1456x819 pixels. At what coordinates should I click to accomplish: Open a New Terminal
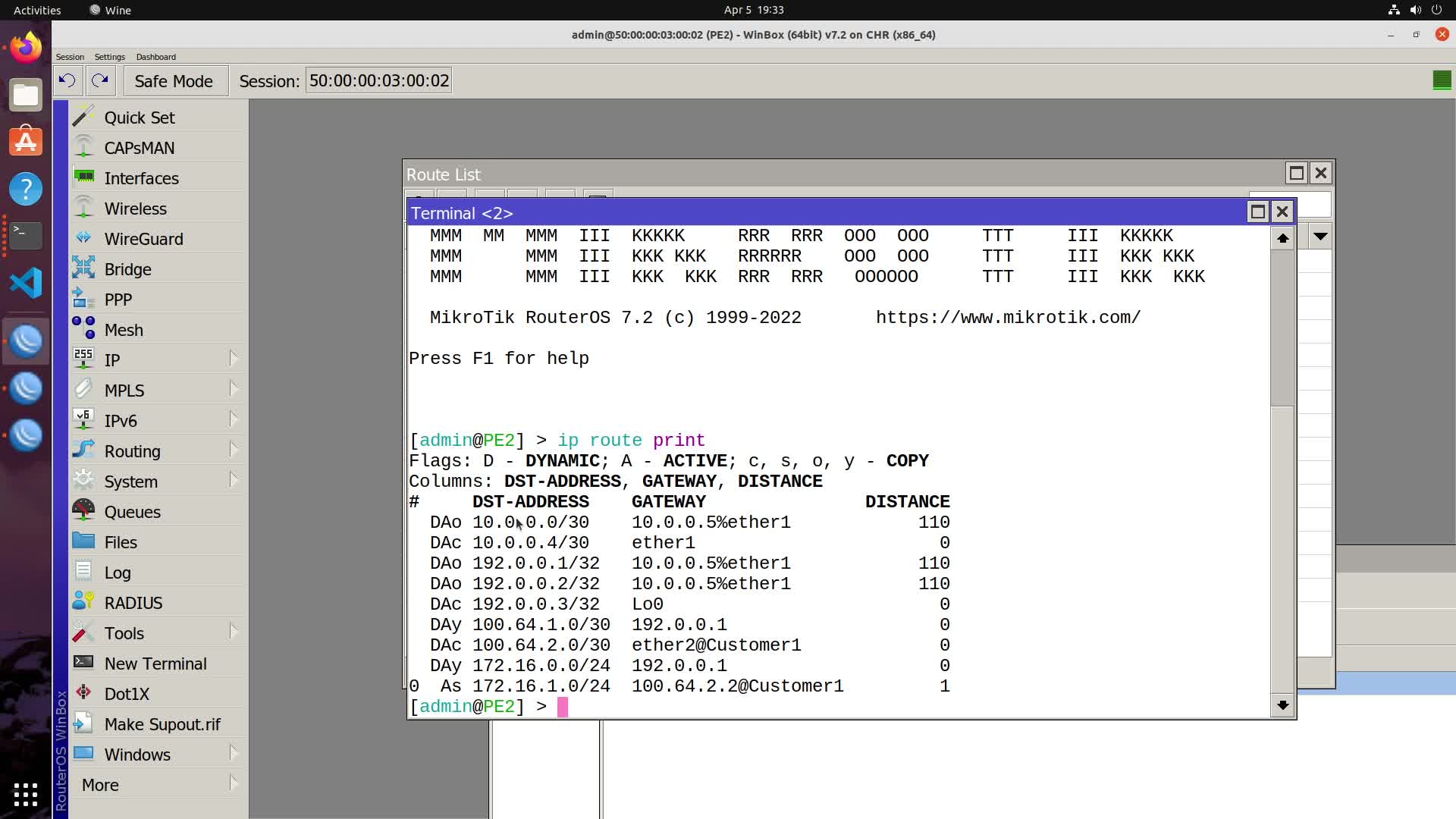(x=159, y=664)
